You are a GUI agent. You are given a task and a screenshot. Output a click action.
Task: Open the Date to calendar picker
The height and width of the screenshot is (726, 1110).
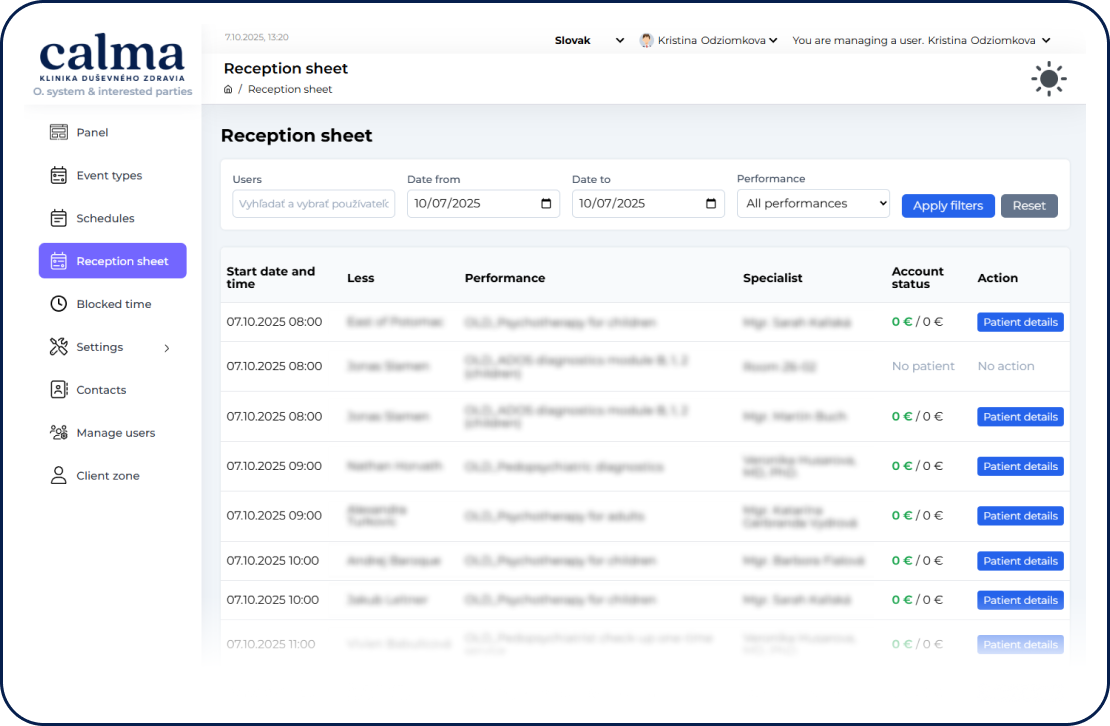click(711, 204)
